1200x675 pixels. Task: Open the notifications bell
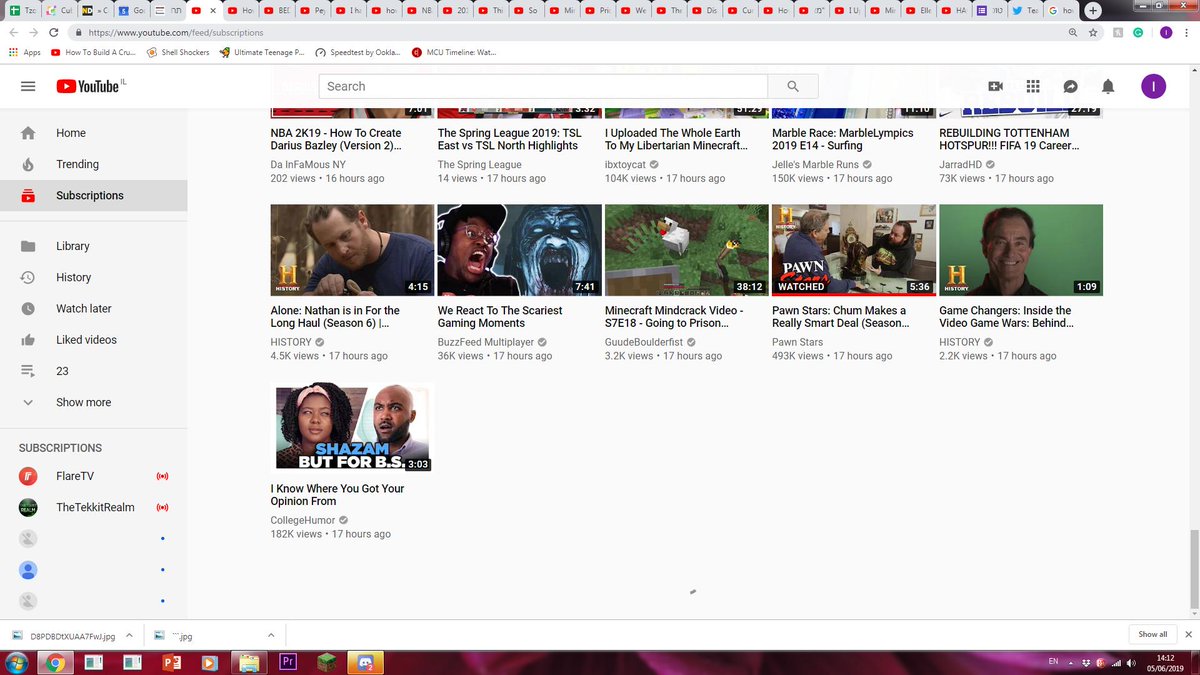tap(1108, 87)
